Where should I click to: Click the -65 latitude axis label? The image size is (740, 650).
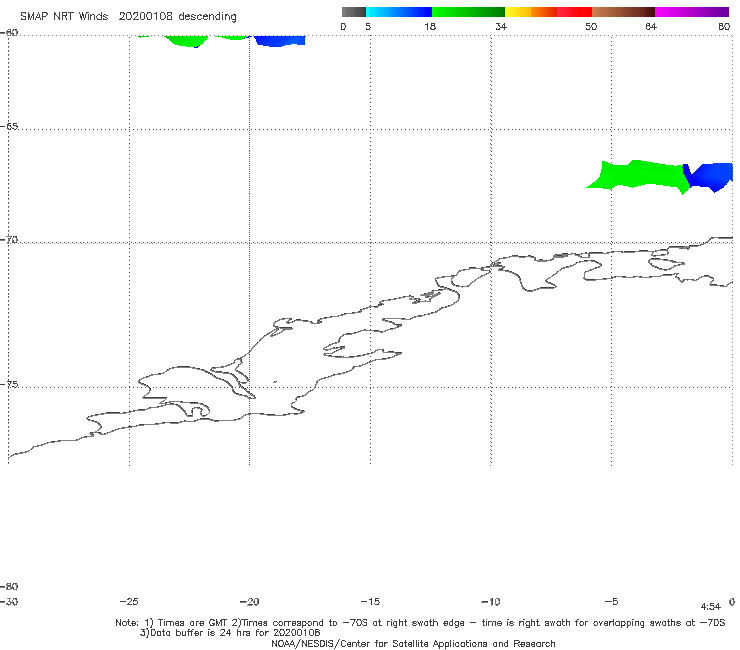click(x=9, y=127)
